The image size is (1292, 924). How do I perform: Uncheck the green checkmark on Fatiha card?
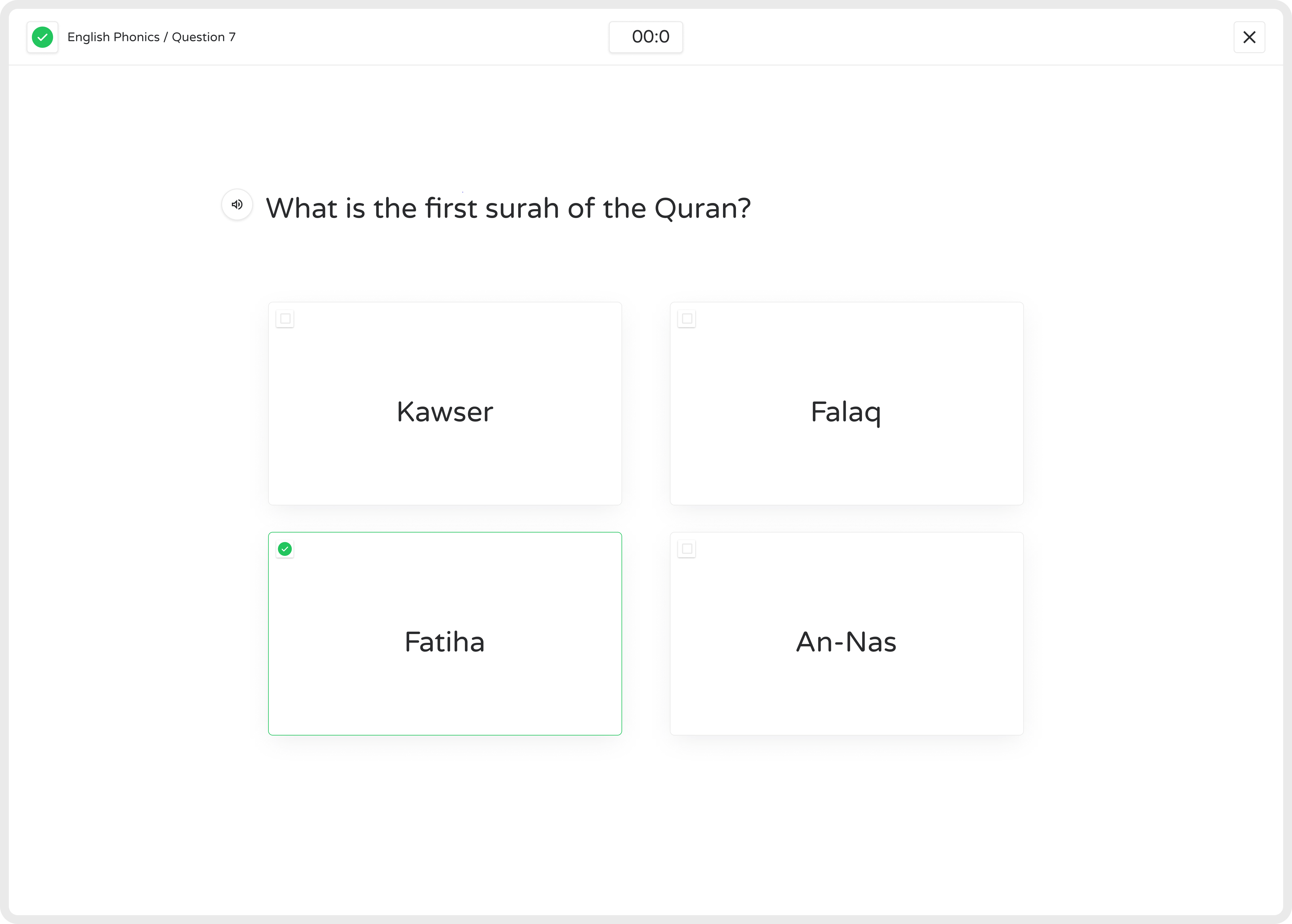[285, 549]
